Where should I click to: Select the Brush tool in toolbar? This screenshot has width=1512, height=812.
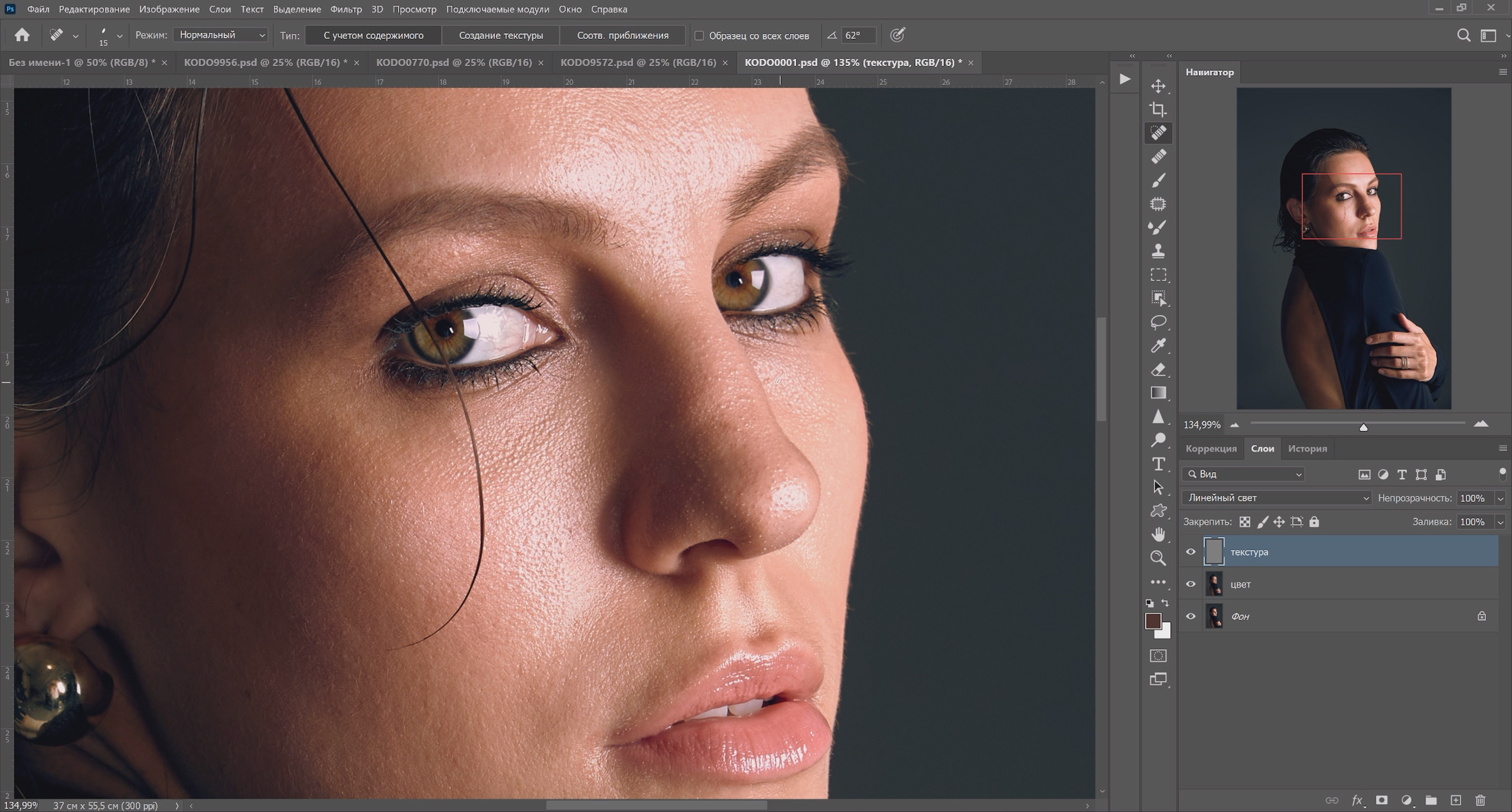pyautogui.click(x=1158, y=180)
